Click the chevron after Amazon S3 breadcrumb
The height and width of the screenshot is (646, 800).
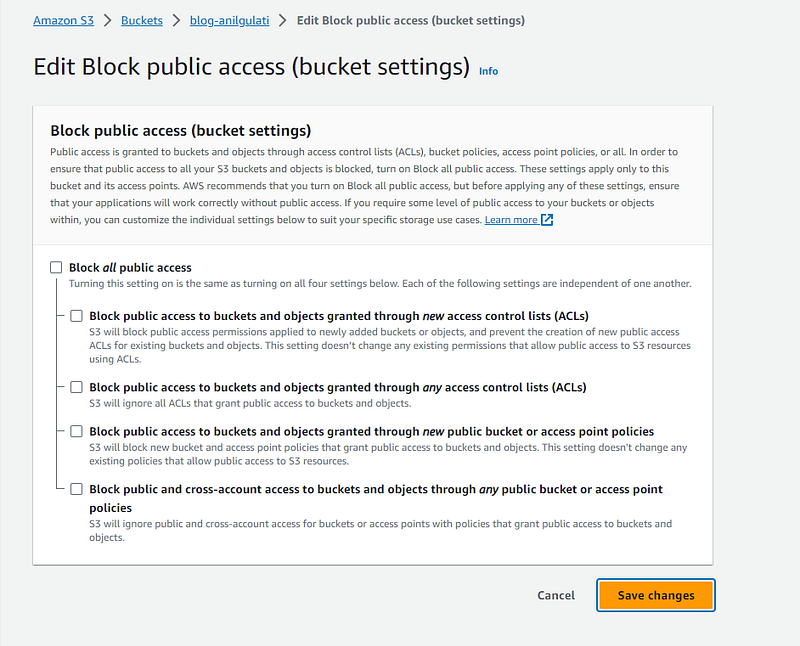coord(107,20)
